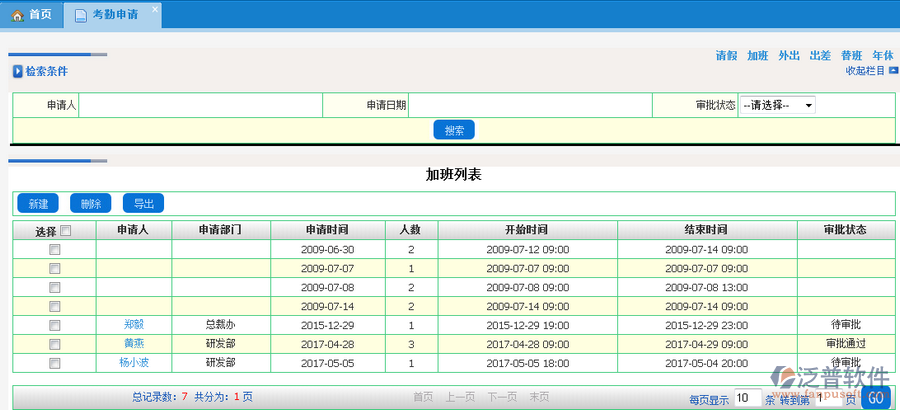900x410 pixels.
Task: Click the GO pagination button
Action: (876, 398)
